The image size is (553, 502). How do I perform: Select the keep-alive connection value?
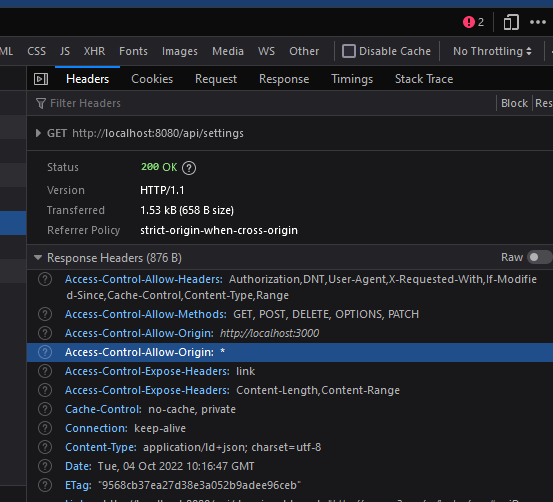pos(160,428)
